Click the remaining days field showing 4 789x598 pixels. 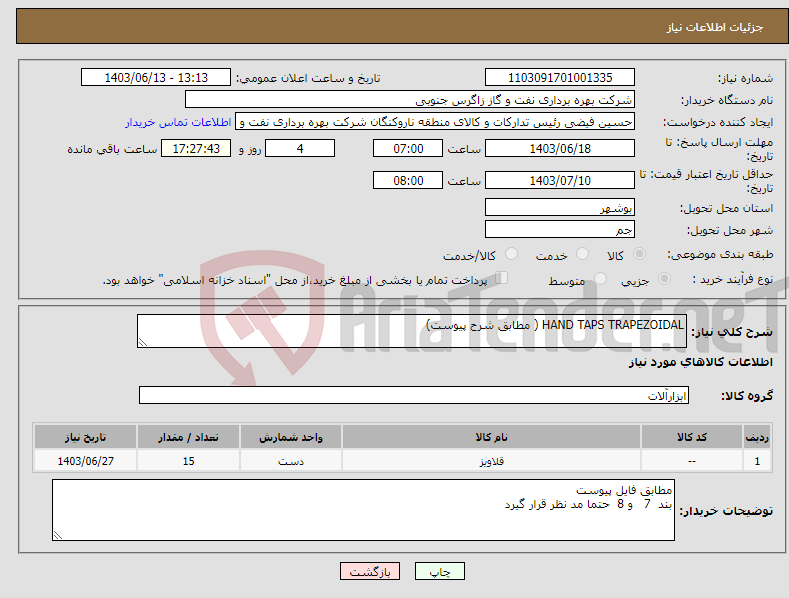(x=300, y=148)
